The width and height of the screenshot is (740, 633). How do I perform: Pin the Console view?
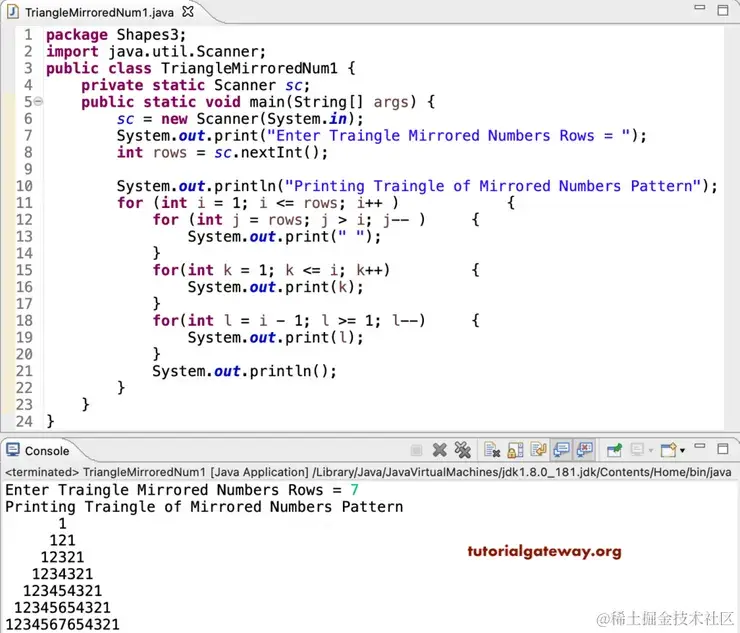point(614,450)
